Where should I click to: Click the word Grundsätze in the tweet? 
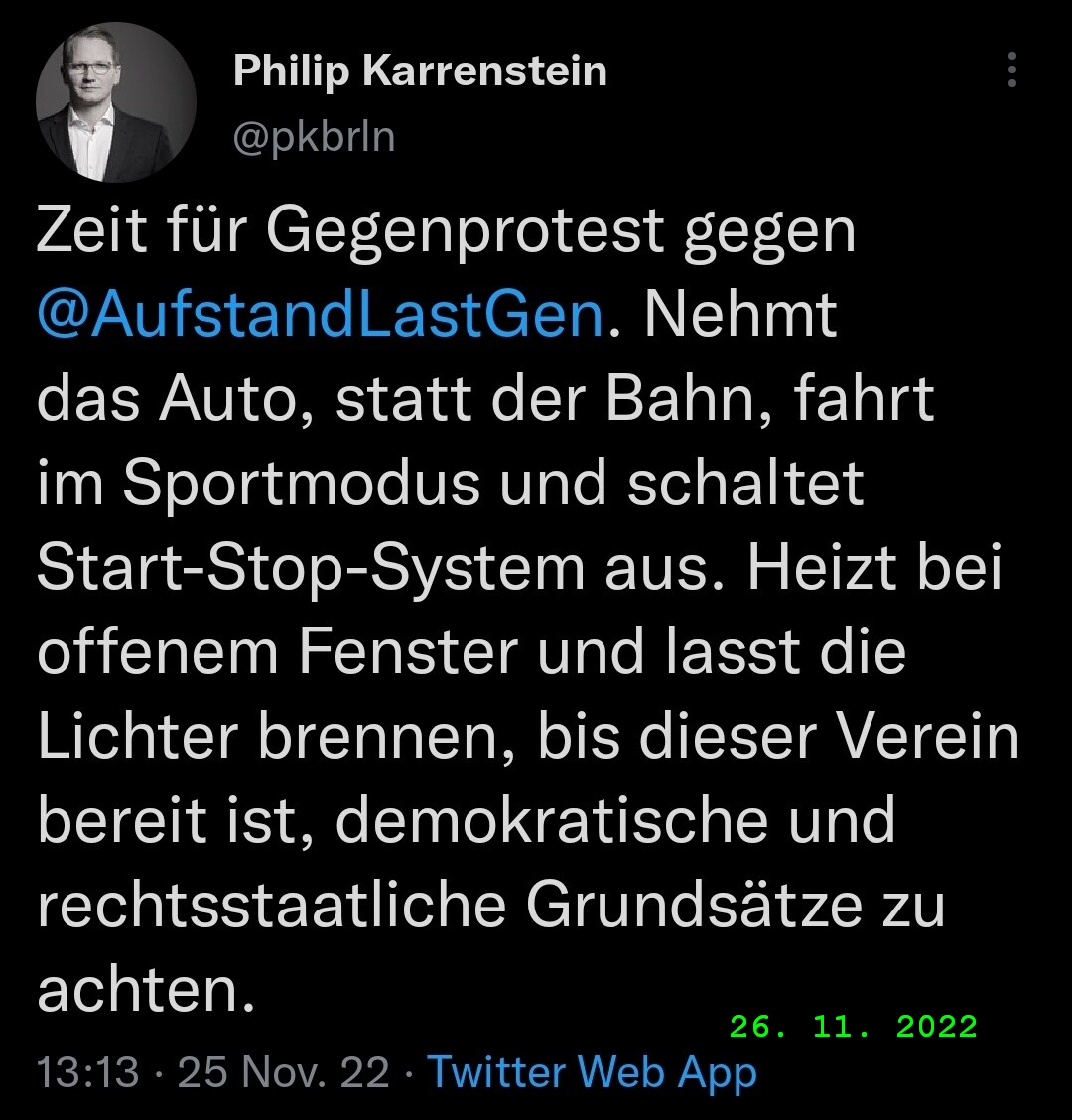click(694, 905)
